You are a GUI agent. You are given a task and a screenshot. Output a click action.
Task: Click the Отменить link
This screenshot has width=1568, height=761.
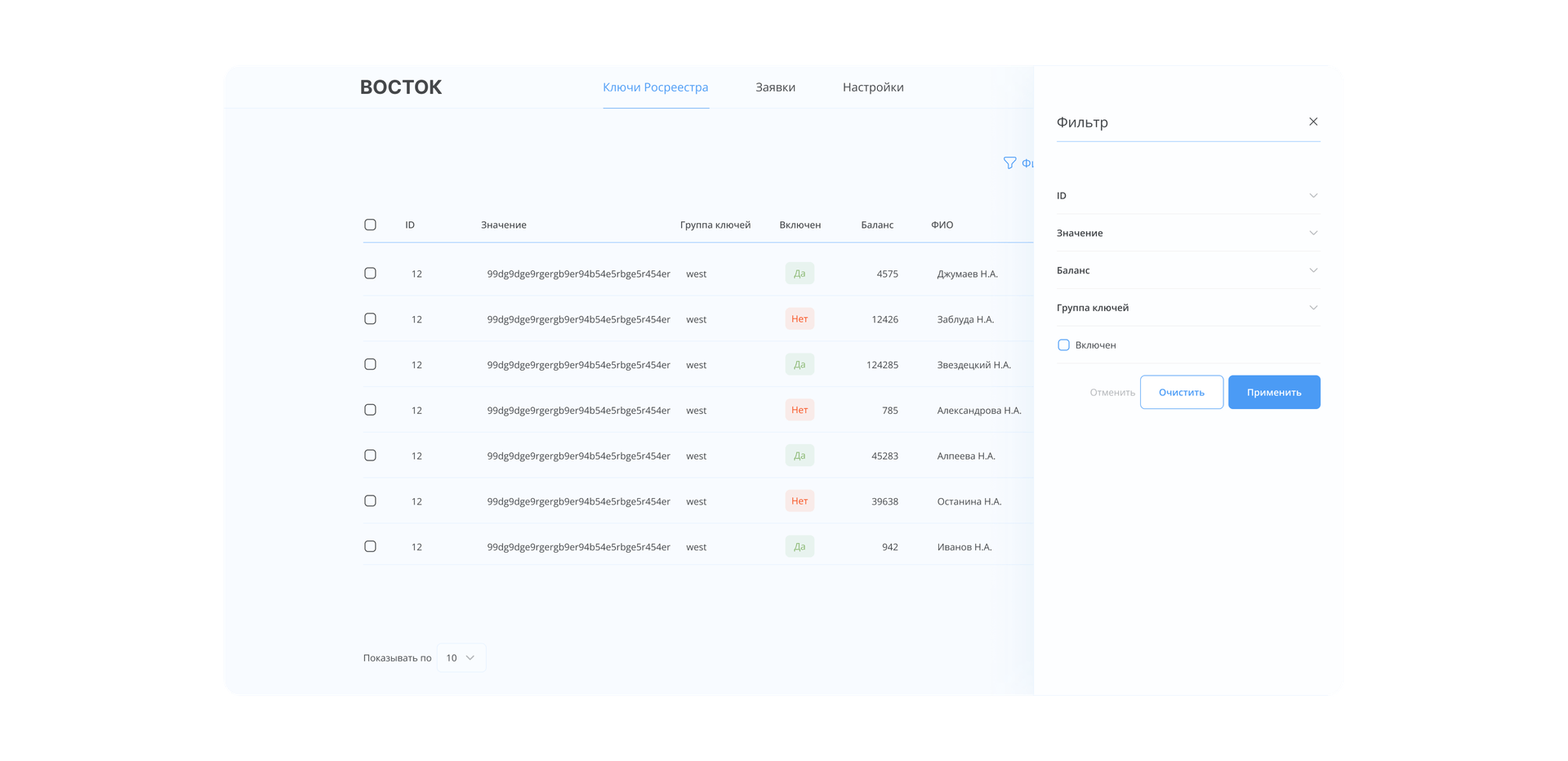(1111, 393)
